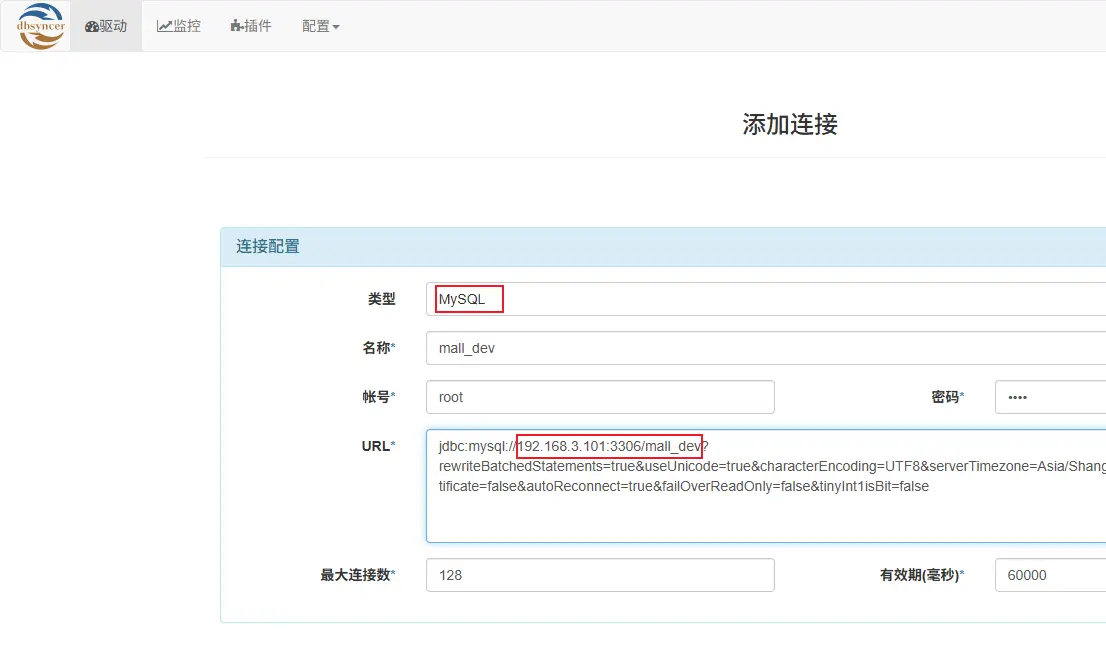Select the highlighted MySQL type value
Image resolution: width=1106 pixels, height=665 pixels.
467,298
